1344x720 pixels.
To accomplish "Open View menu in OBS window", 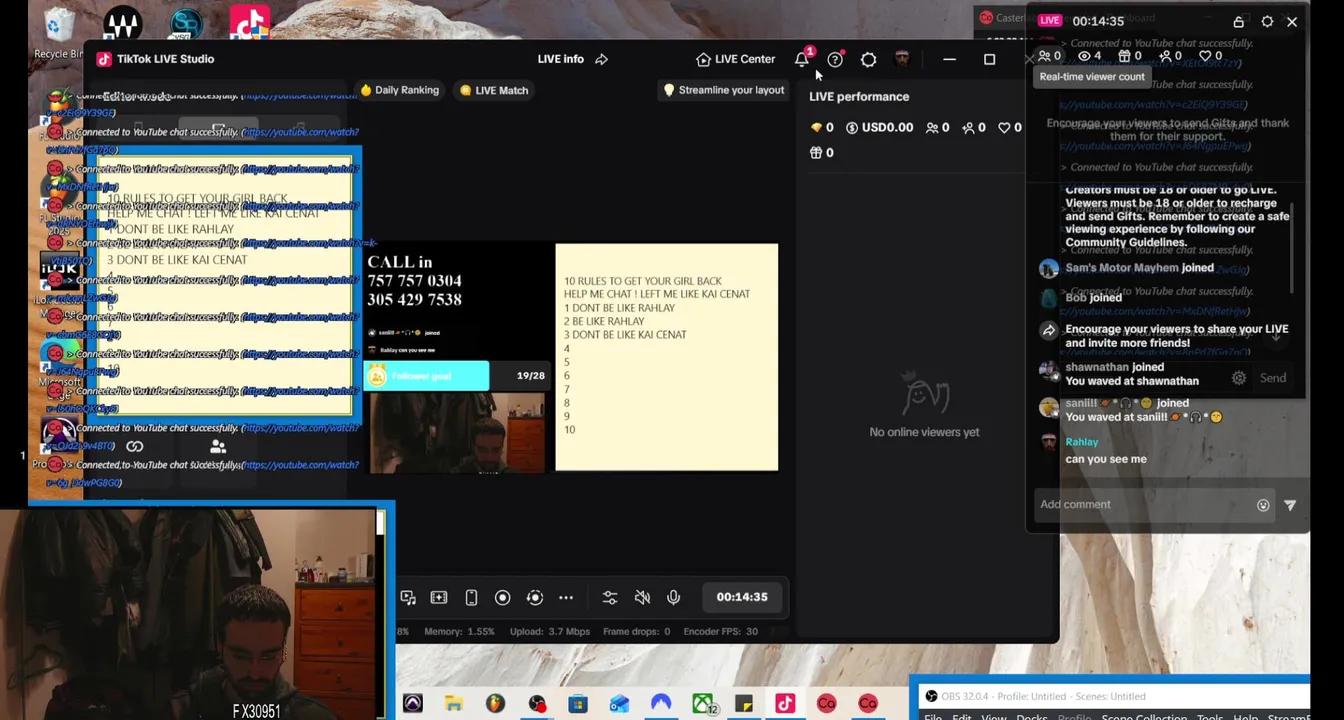I will tap(994, 717).
